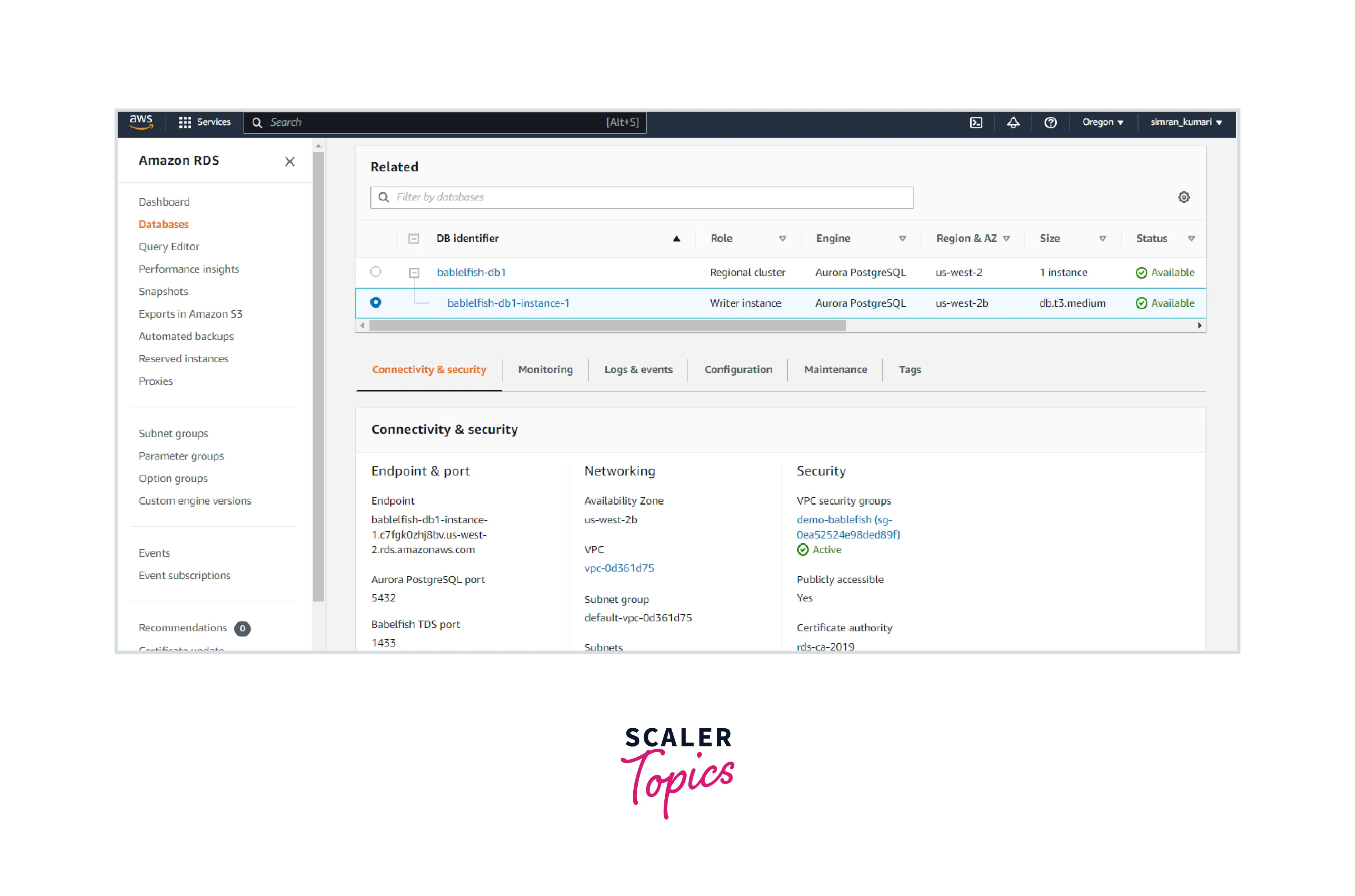Image resolution: width=1355 pixels, height=896 pixels.
Task: Switch to the Configuration tab
Action: [x=738, y=370]
